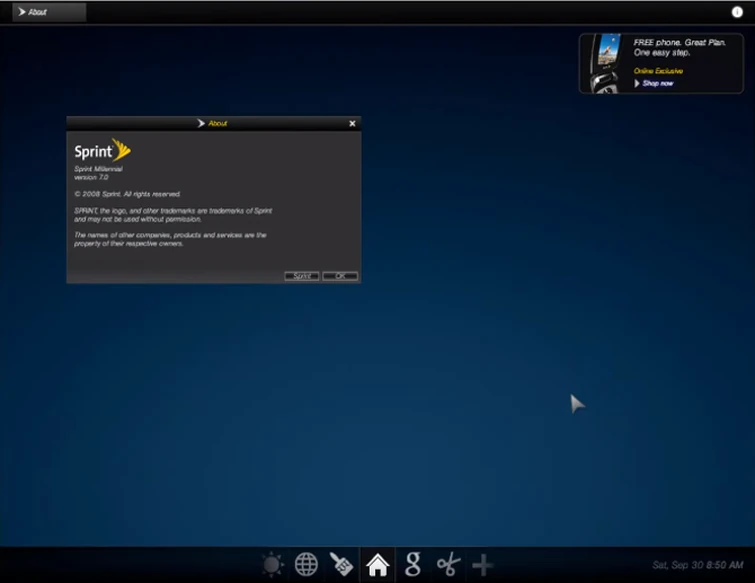Click the 'The names of other companies' paragraph

point(170,239)
